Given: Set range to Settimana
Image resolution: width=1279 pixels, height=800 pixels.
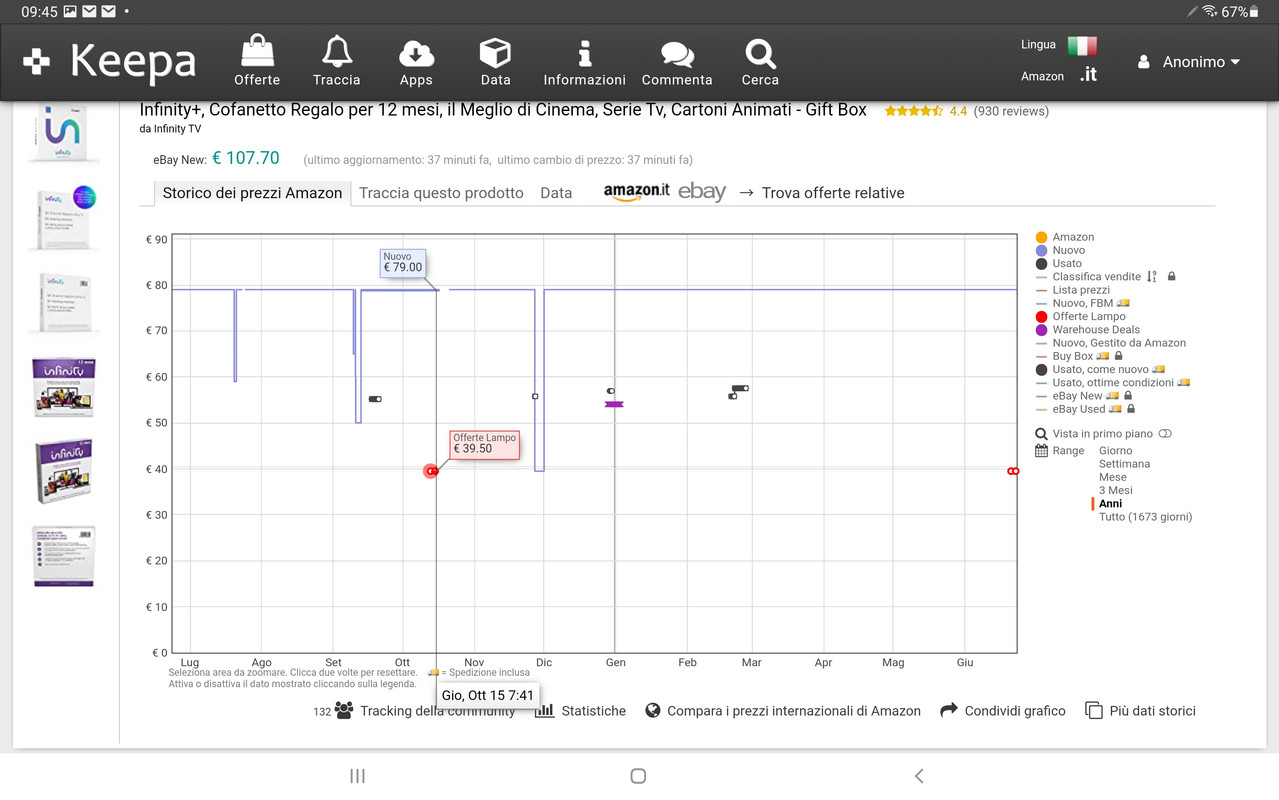Looking at the screenshot, I should (x=1124, y=464).
